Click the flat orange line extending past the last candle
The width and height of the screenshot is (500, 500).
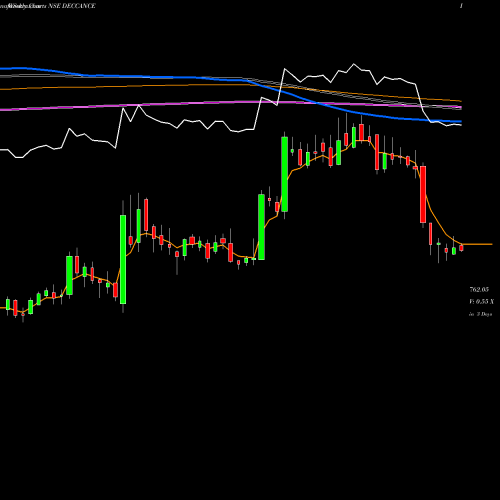coord(477,244)
